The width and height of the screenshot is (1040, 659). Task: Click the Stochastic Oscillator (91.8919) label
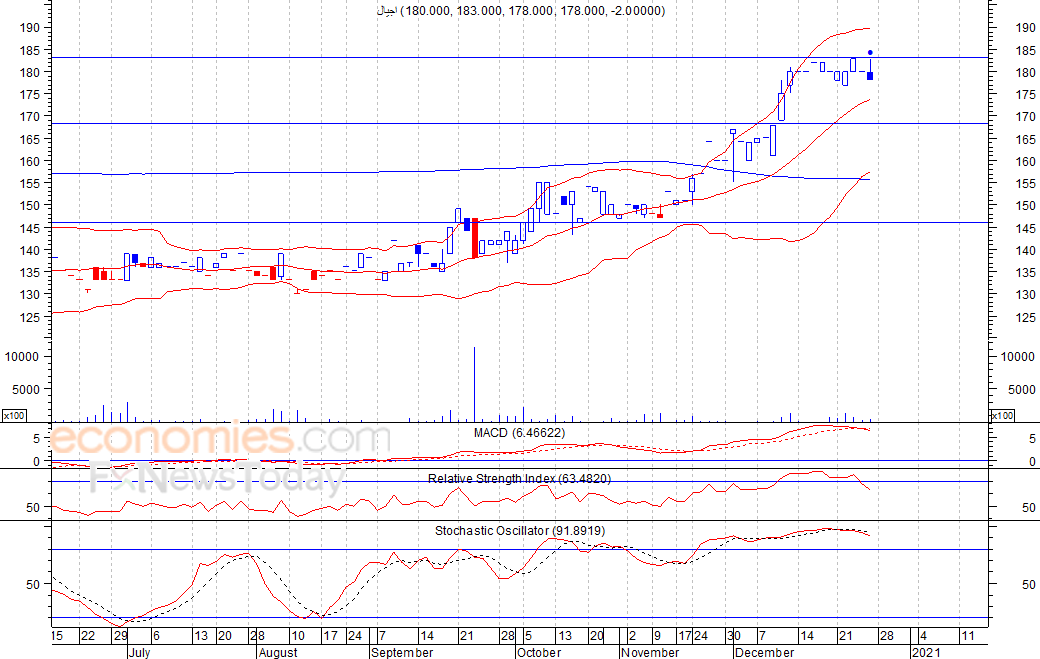point(520,531)
